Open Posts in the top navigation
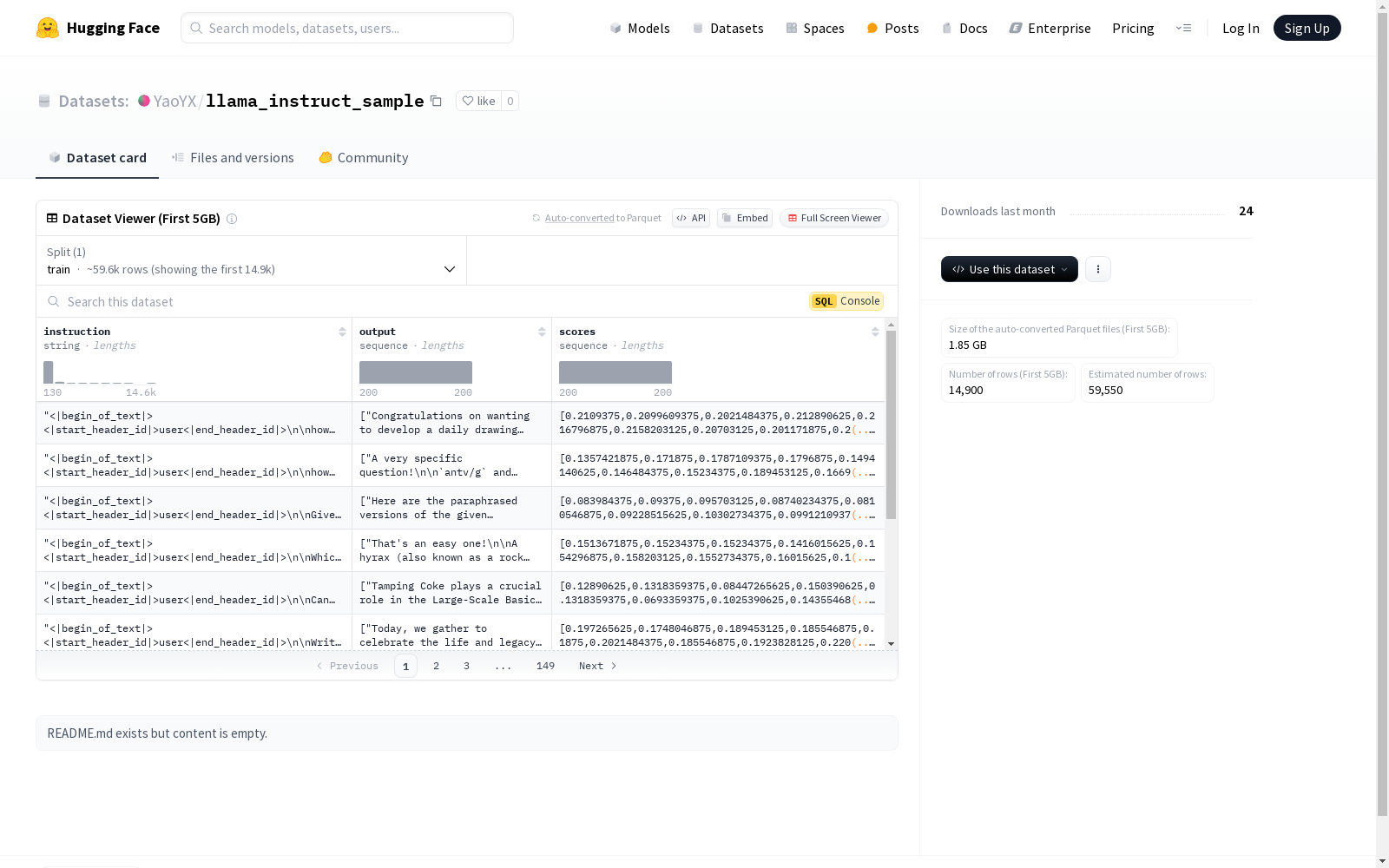The image size is (1389, 868). pos(893,28)
